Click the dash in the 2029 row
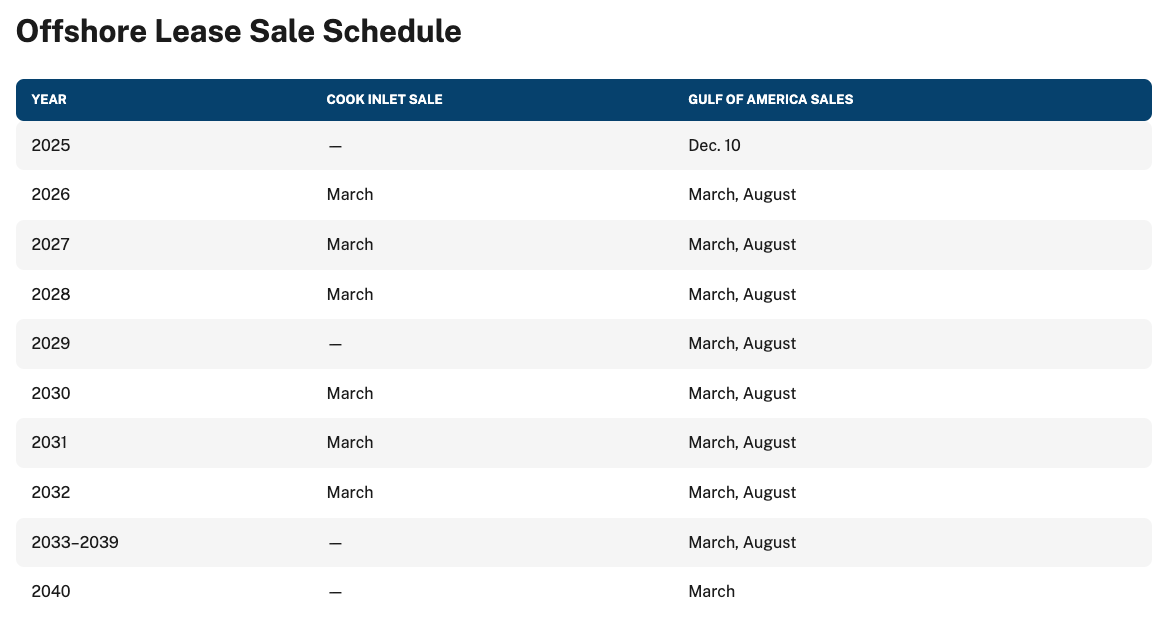Screen dimensions: 1169x631 click(335, 345)
